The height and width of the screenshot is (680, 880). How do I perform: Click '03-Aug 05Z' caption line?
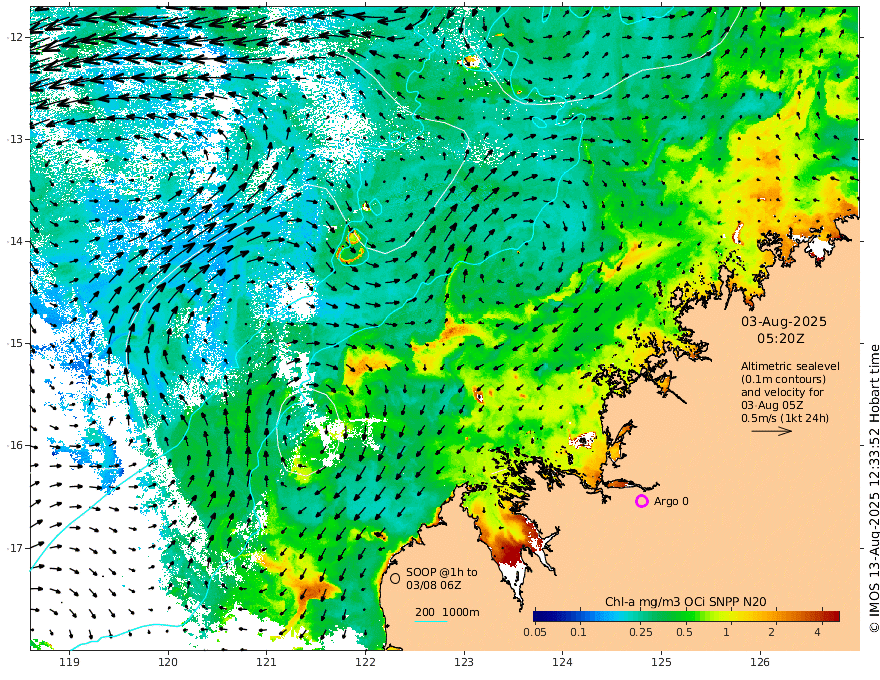(x=772, y=405)
